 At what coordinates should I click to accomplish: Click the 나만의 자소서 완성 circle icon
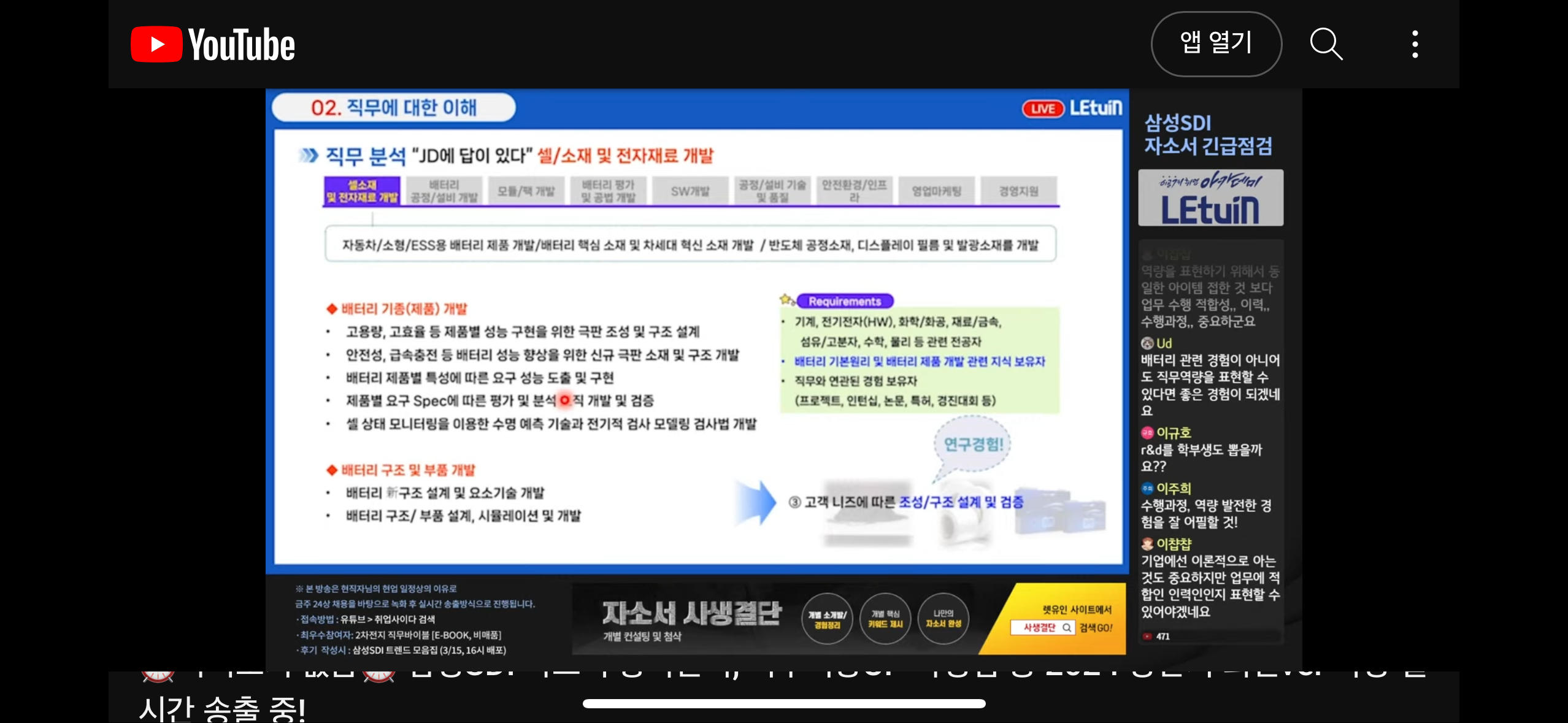943,619
